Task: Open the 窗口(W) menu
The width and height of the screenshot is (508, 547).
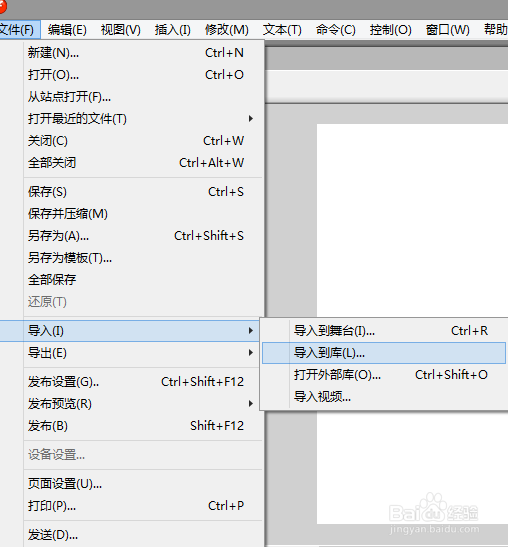Action: pyautogui.click(x=448, y=30)
